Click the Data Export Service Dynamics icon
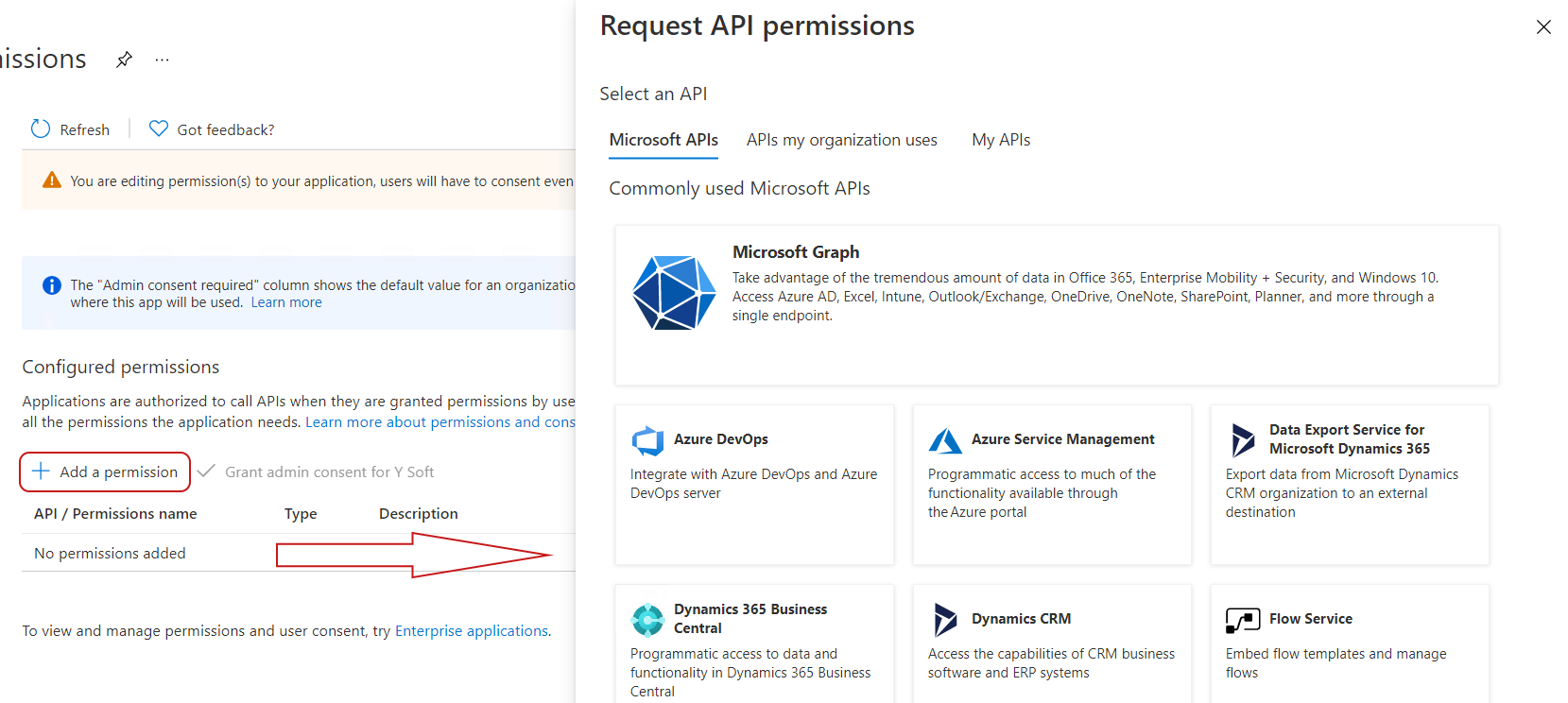1568x703 pixels. tap(1243, 440)
